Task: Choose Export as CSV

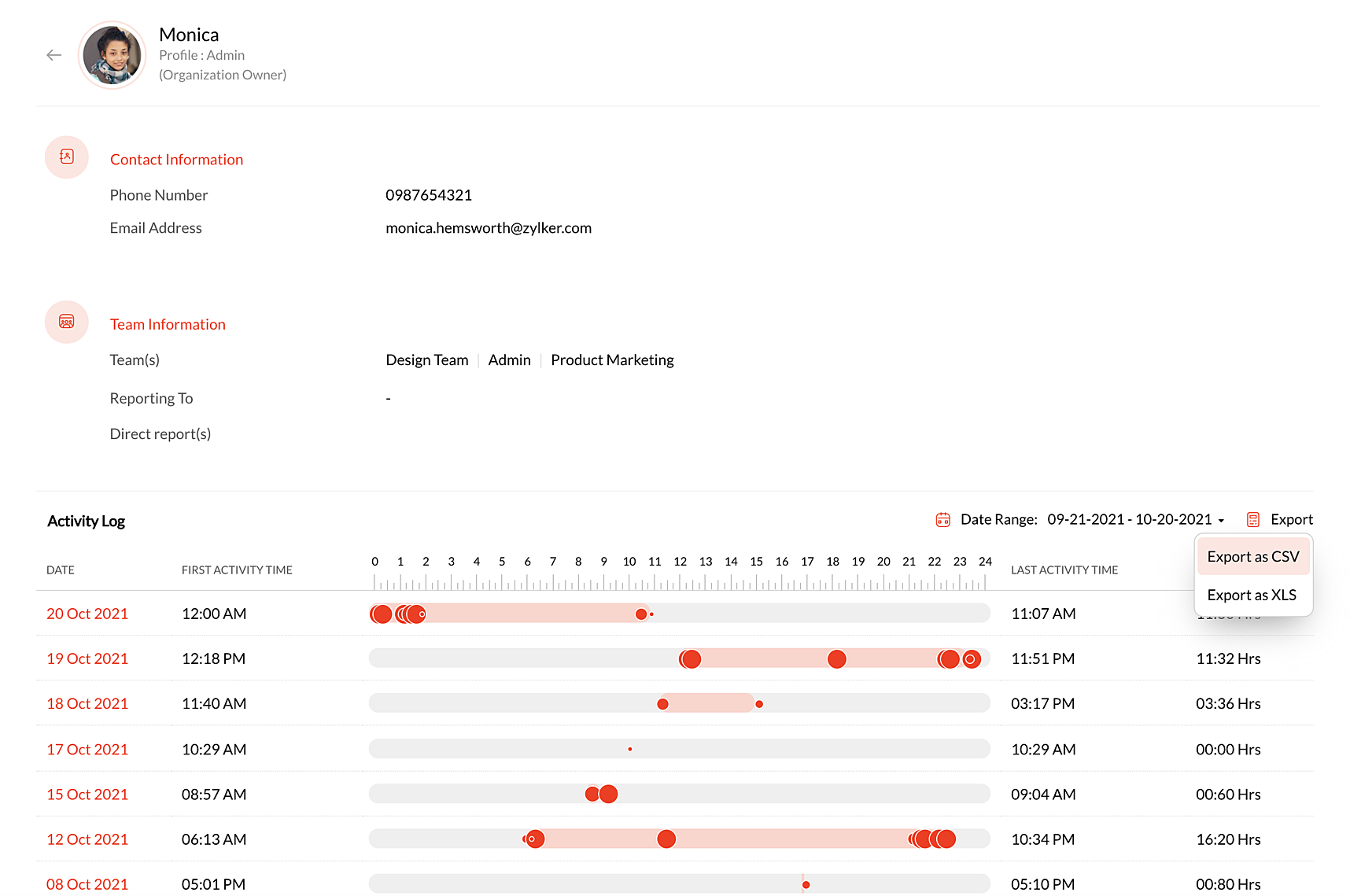Action: 1253,556
